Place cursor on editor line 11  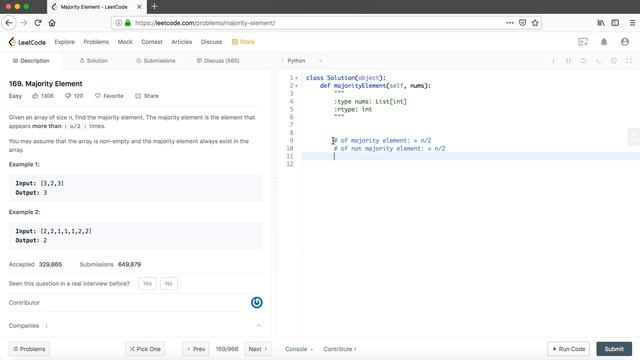click(x=471, y=156)
